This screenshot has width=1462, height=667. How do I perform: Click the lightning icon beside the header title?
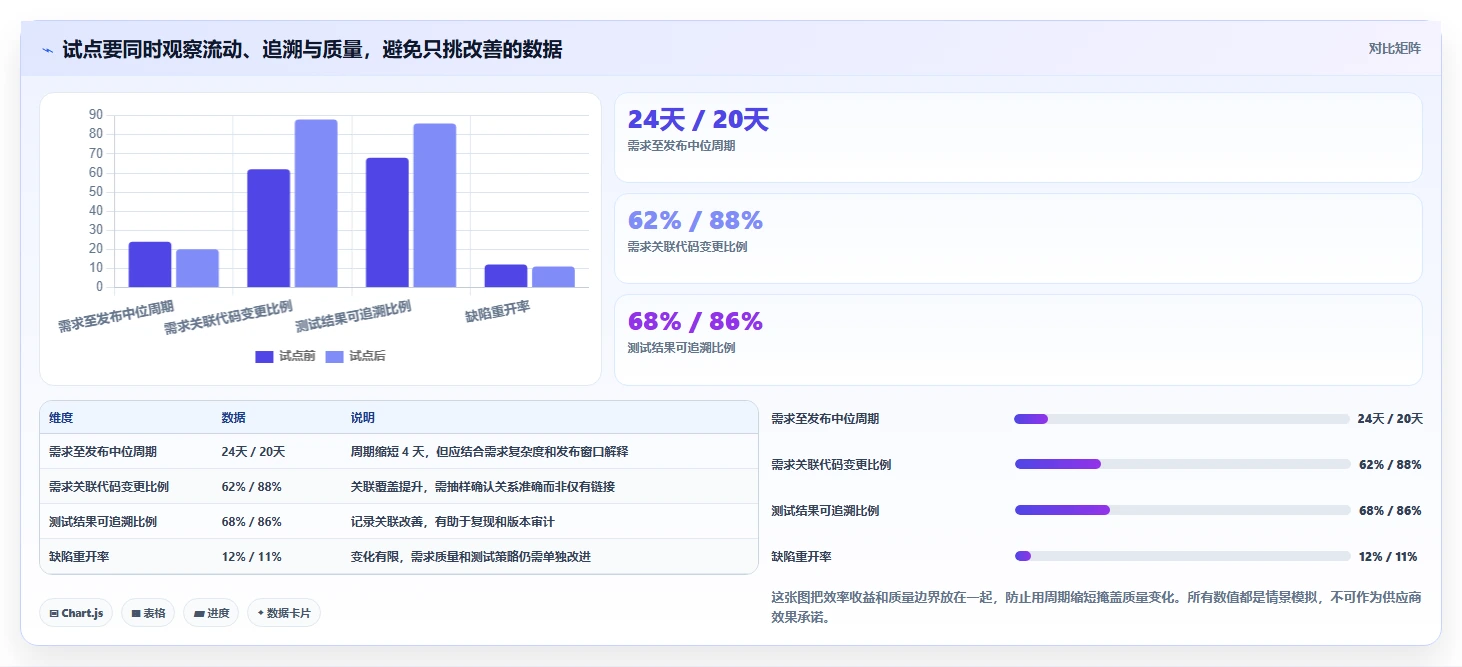tap(47, 50)
